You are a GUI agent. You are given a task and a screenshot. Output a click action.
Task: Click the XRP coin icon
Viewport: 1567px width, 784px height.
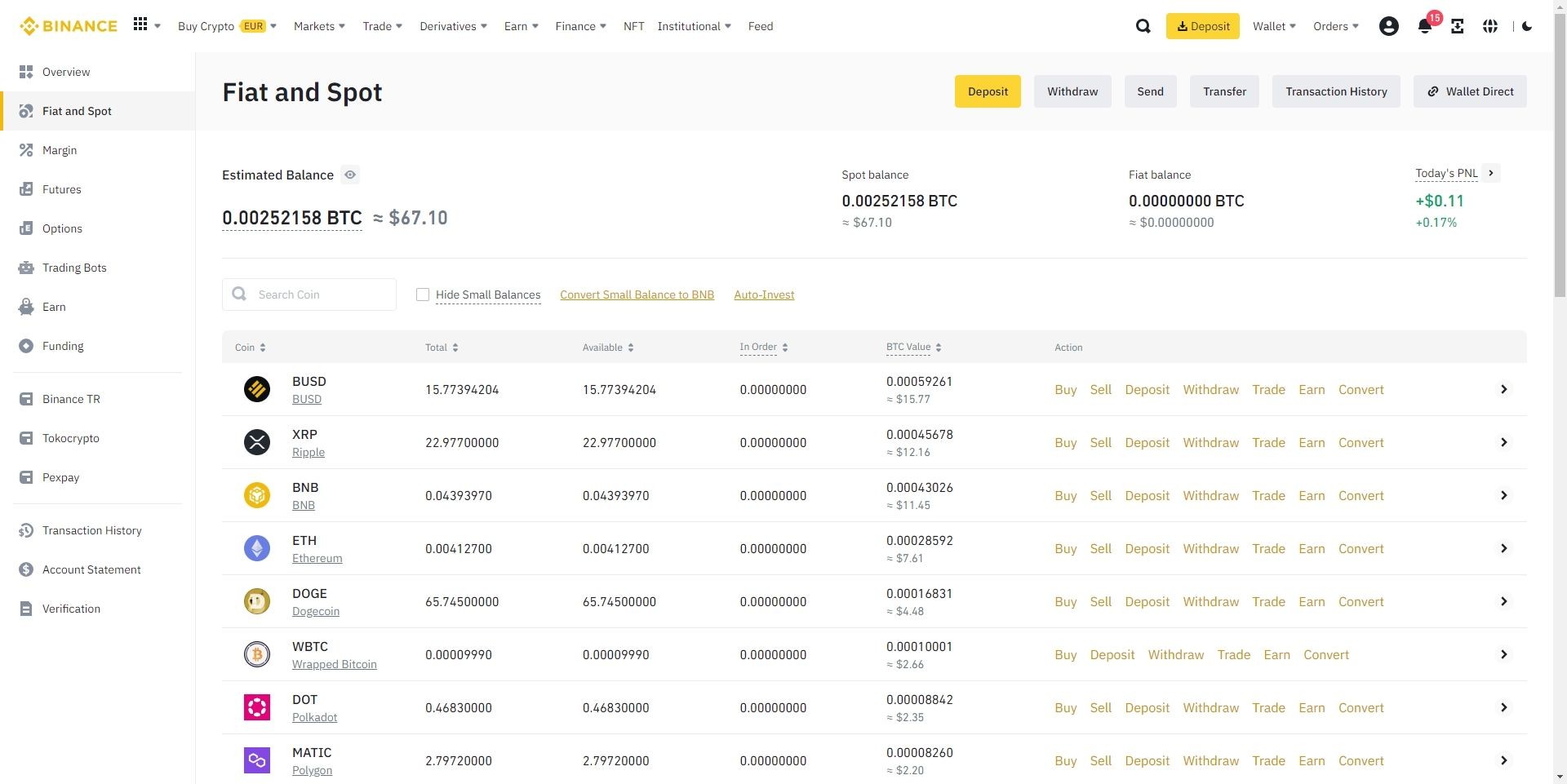tap(257, 442)
